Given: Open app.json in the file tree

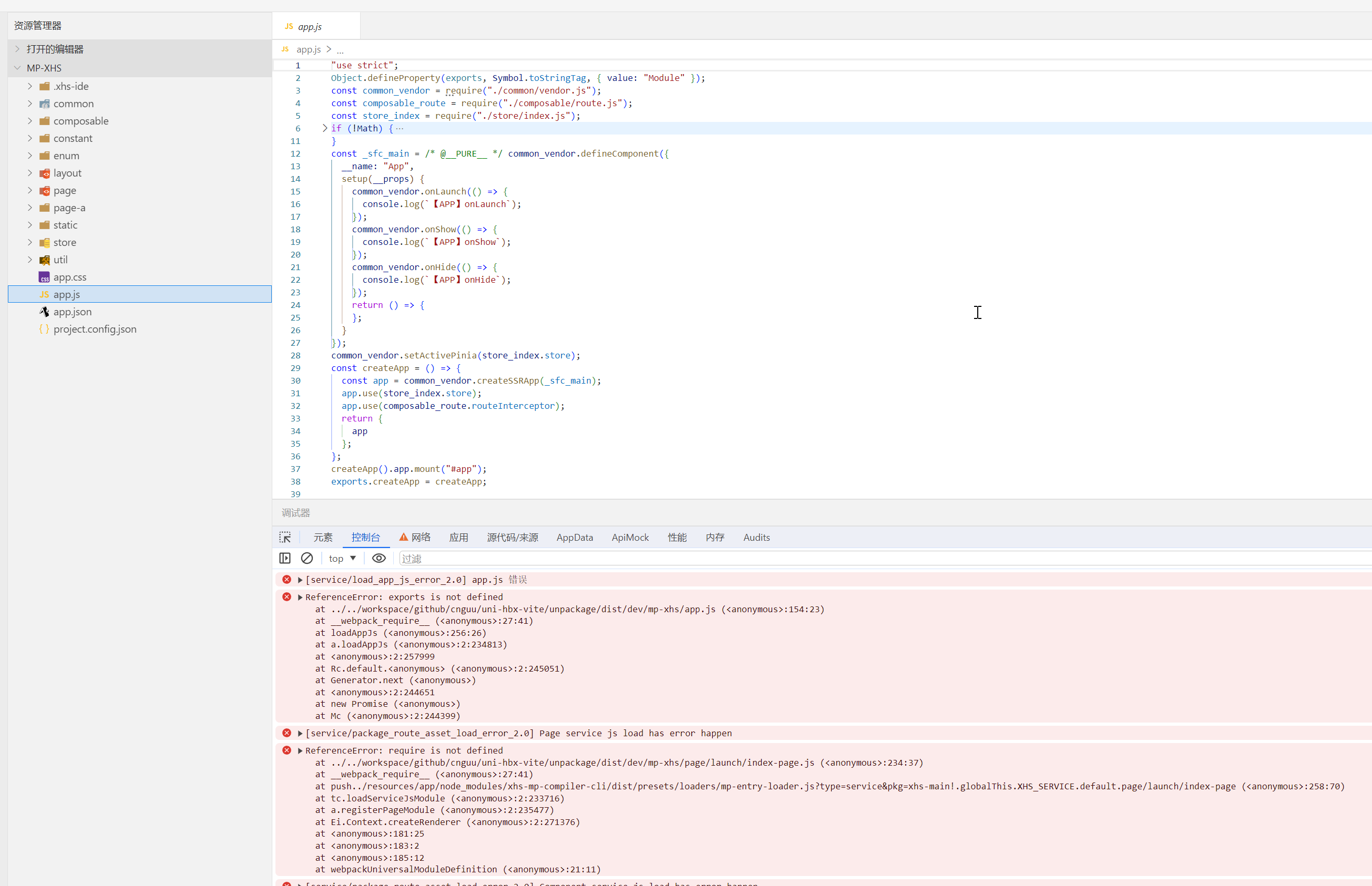Looking at the screenshot, I should pyautogui.click(x=72, y=312).
